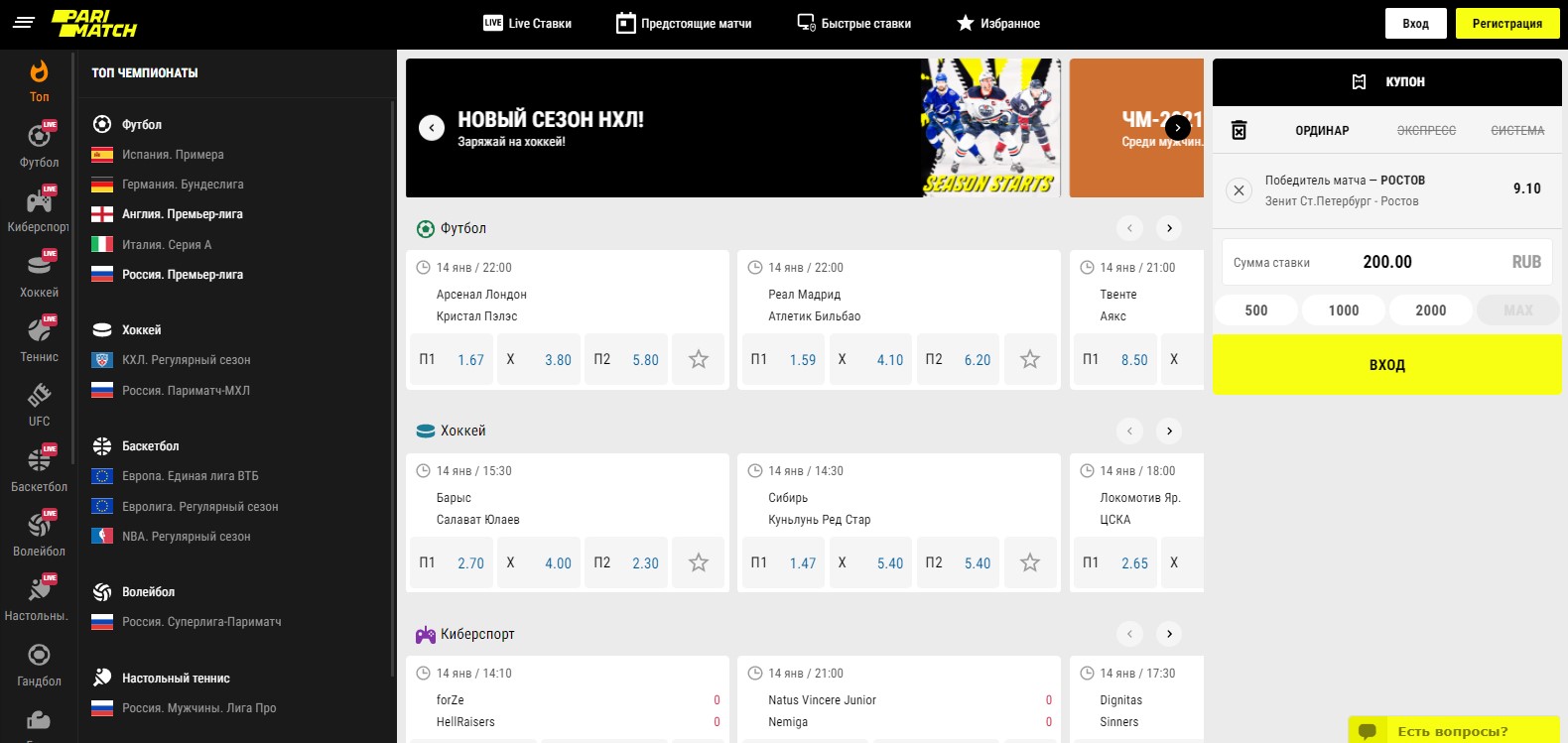Open Европа. Единая лига ВТБ
Image resolution: width=1568 pixels, height=743 pixels.
tap(190, 476)
